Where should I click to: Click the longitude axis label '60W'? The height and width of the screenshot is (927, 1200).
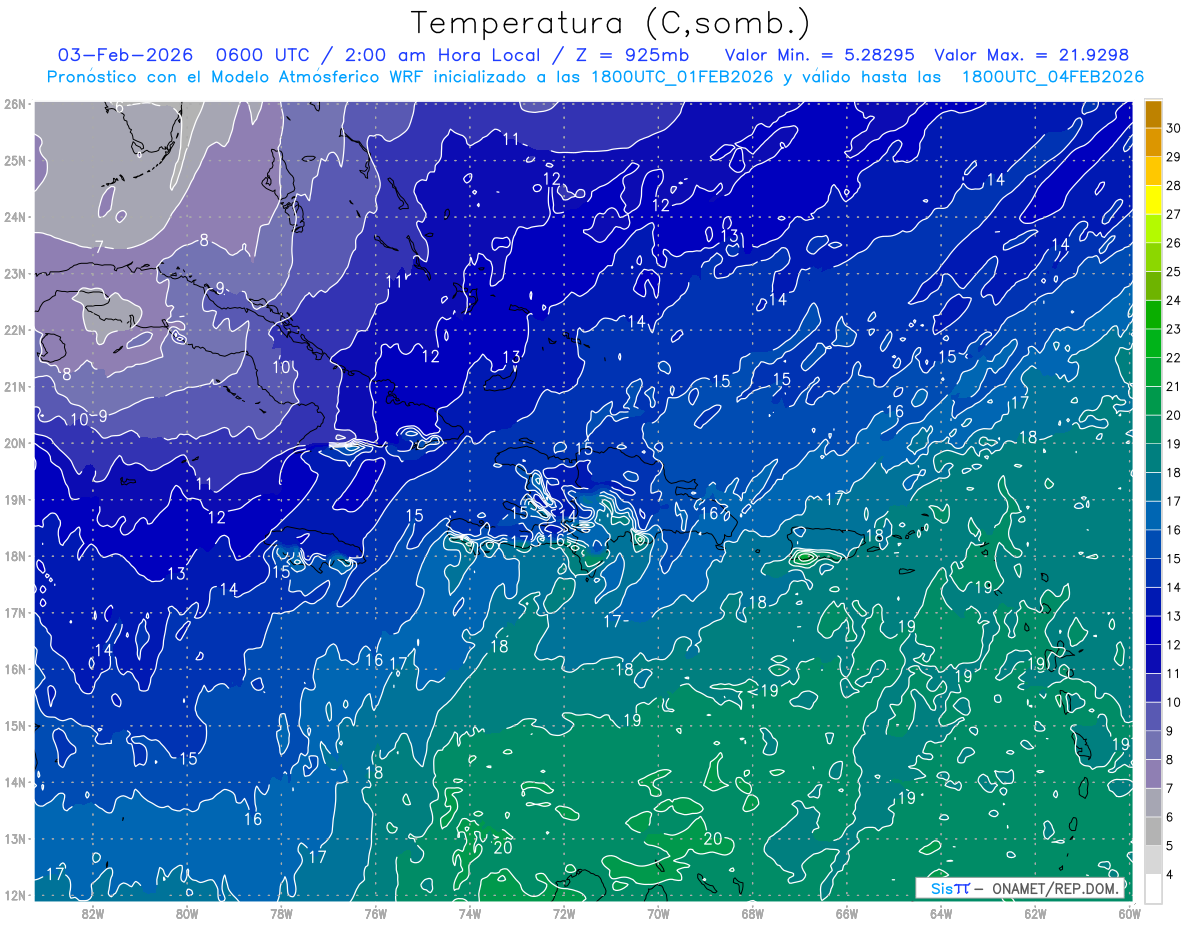[x=1130, y=913]
